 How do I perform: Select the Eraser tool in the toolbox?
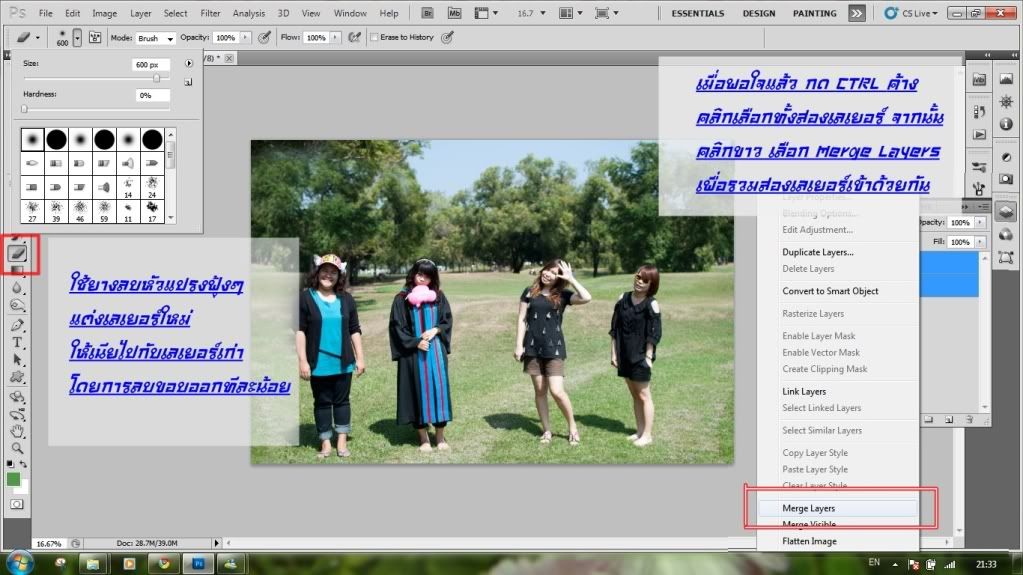point(18,253)
